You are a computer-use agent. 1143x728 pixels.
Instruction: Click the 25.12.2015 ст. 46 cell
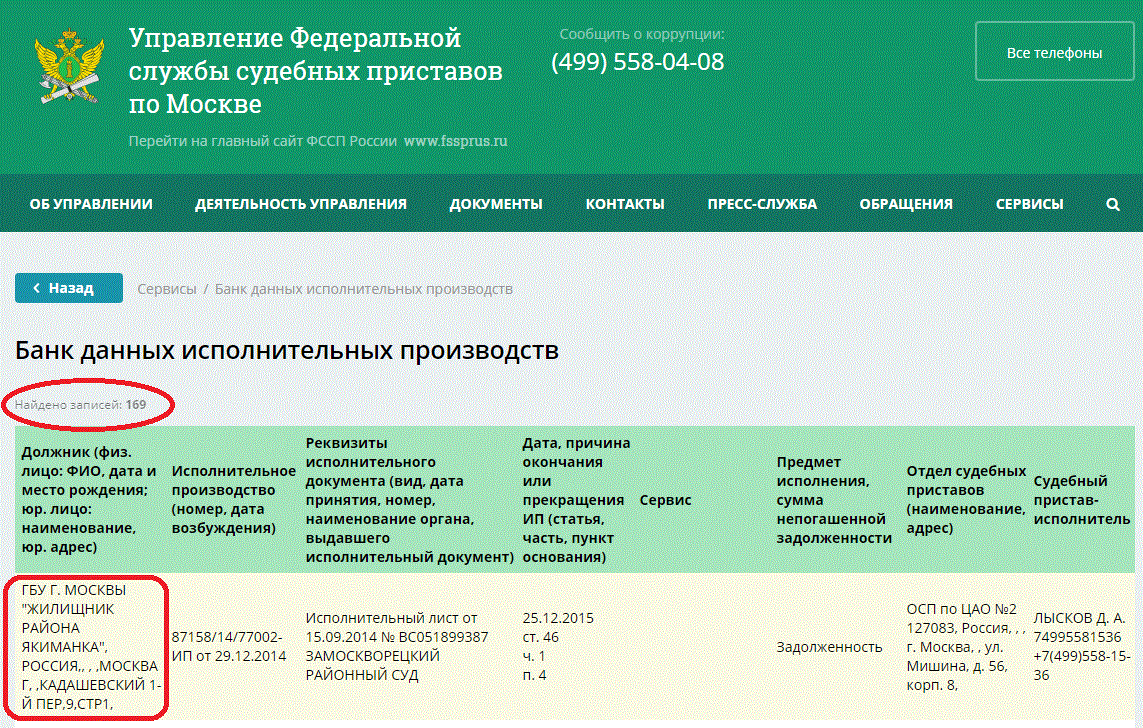coord(558,646)
